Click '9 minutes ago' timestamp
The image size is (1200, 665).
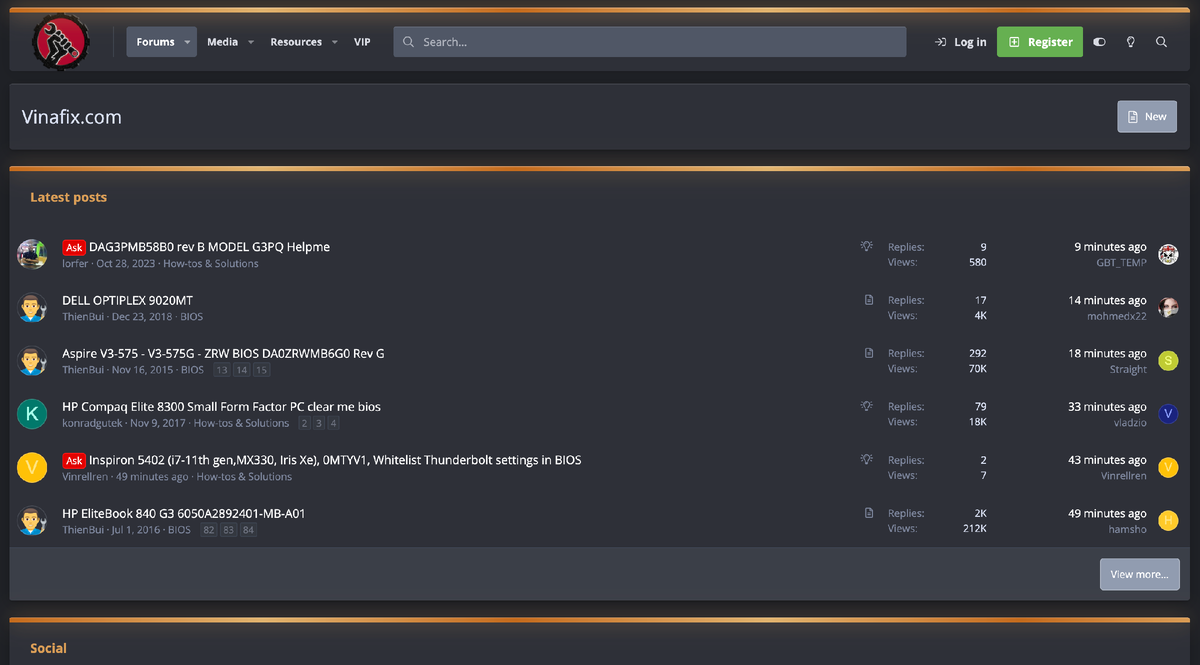tap(1110, 247)
